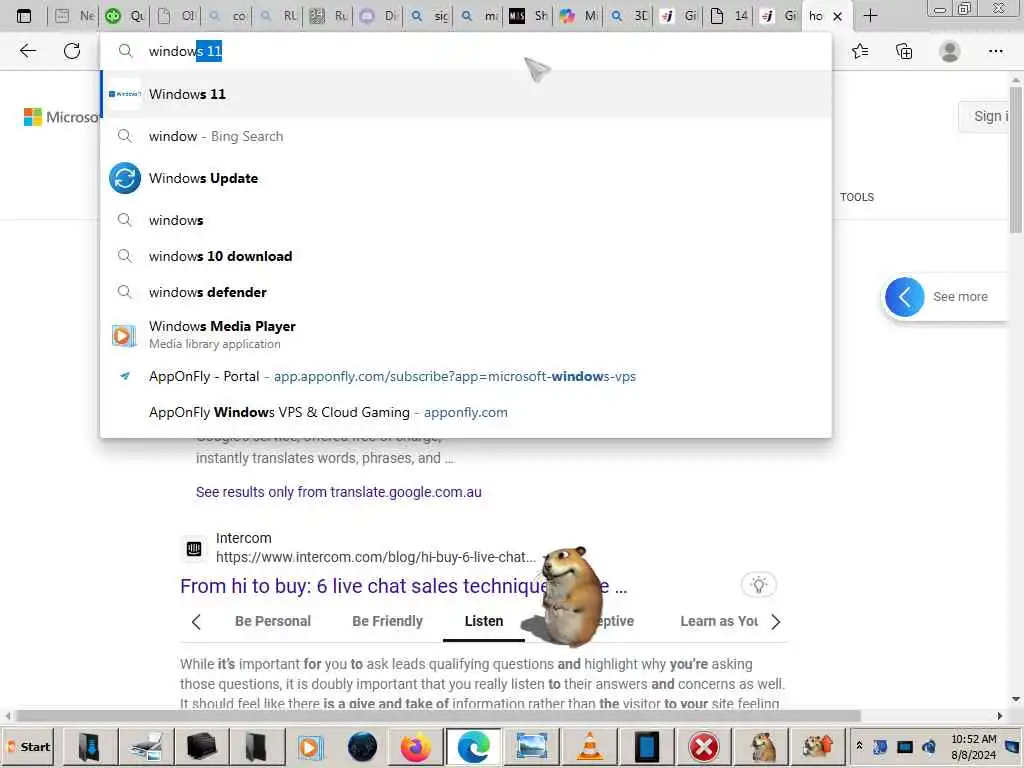
Task: Pick the plain 'windows' search suggestion
Action: coord(466,220)
